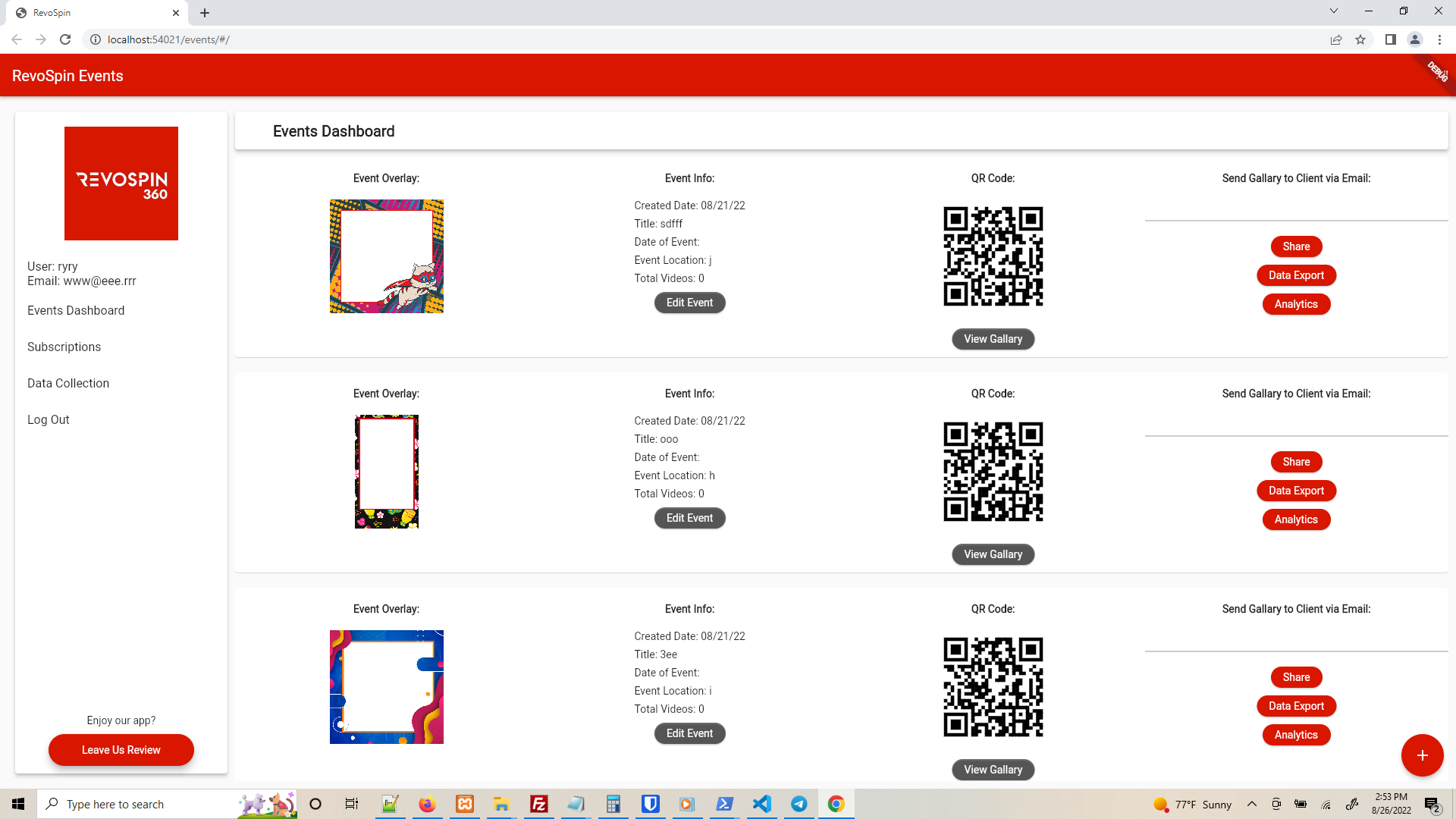The height and width of the screenshot is (819, 1456).
Task: Open Analytics for the ooo event
Action: pos(1296,519)
